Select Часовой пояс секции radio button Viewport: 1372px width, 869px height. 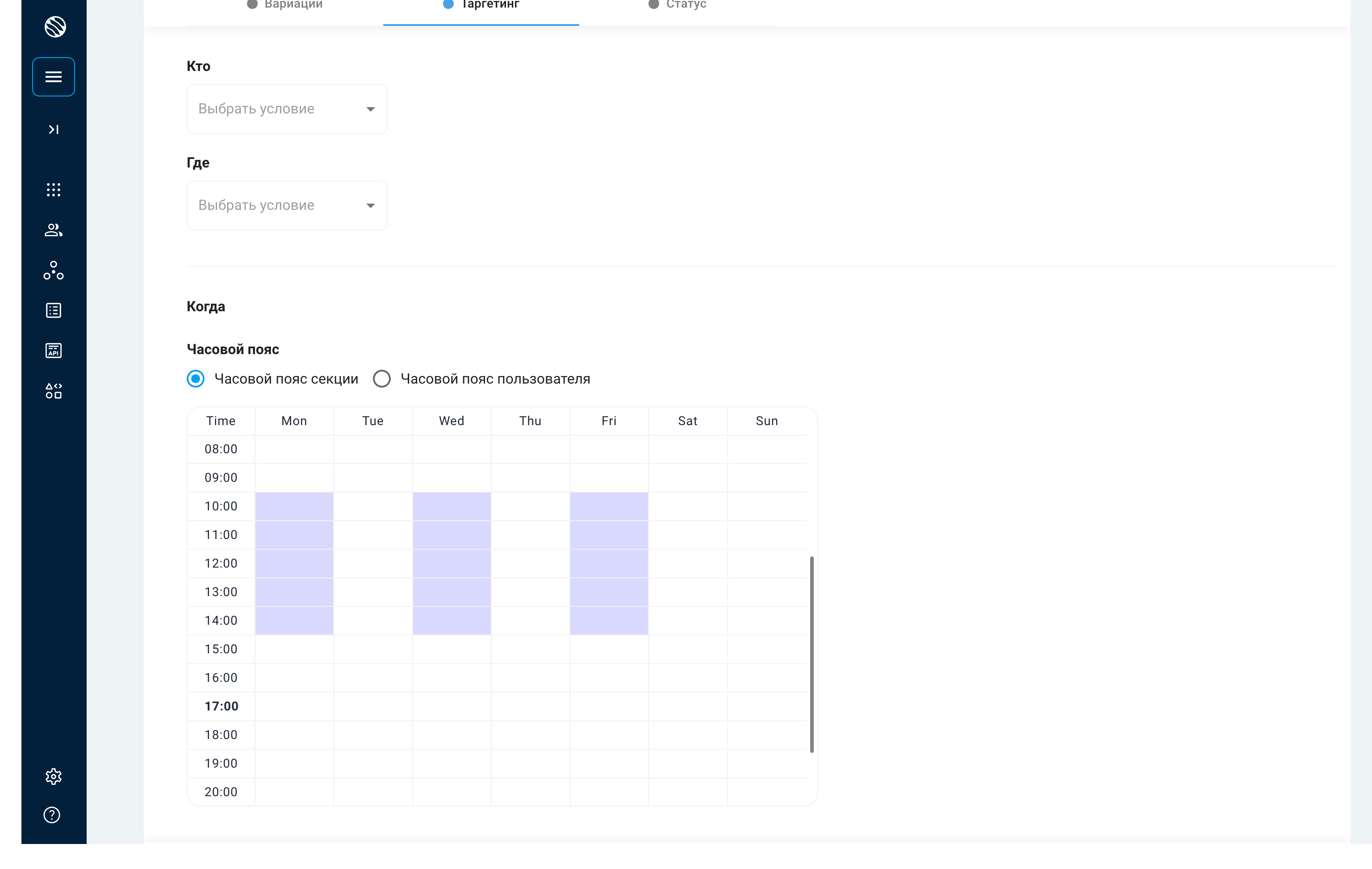point(196,379)
